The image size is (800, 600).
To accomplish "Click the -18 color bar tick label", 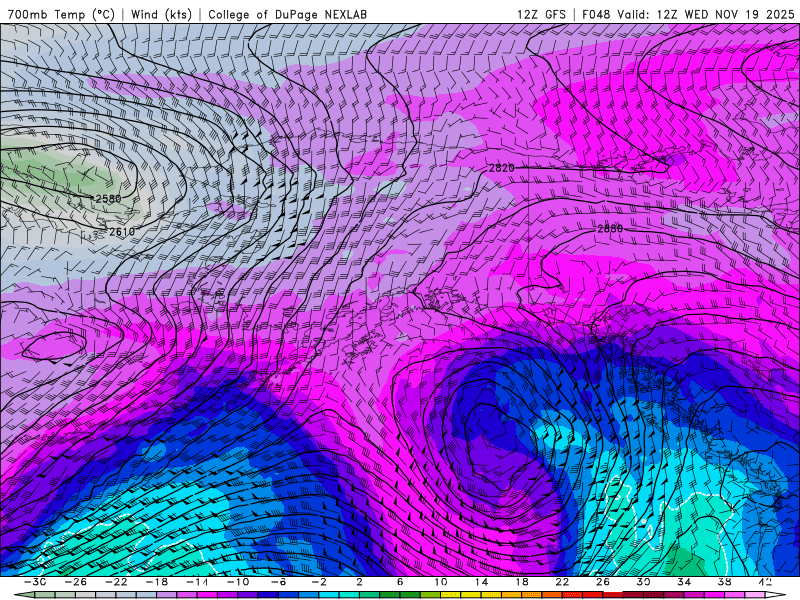I will 157,582.
